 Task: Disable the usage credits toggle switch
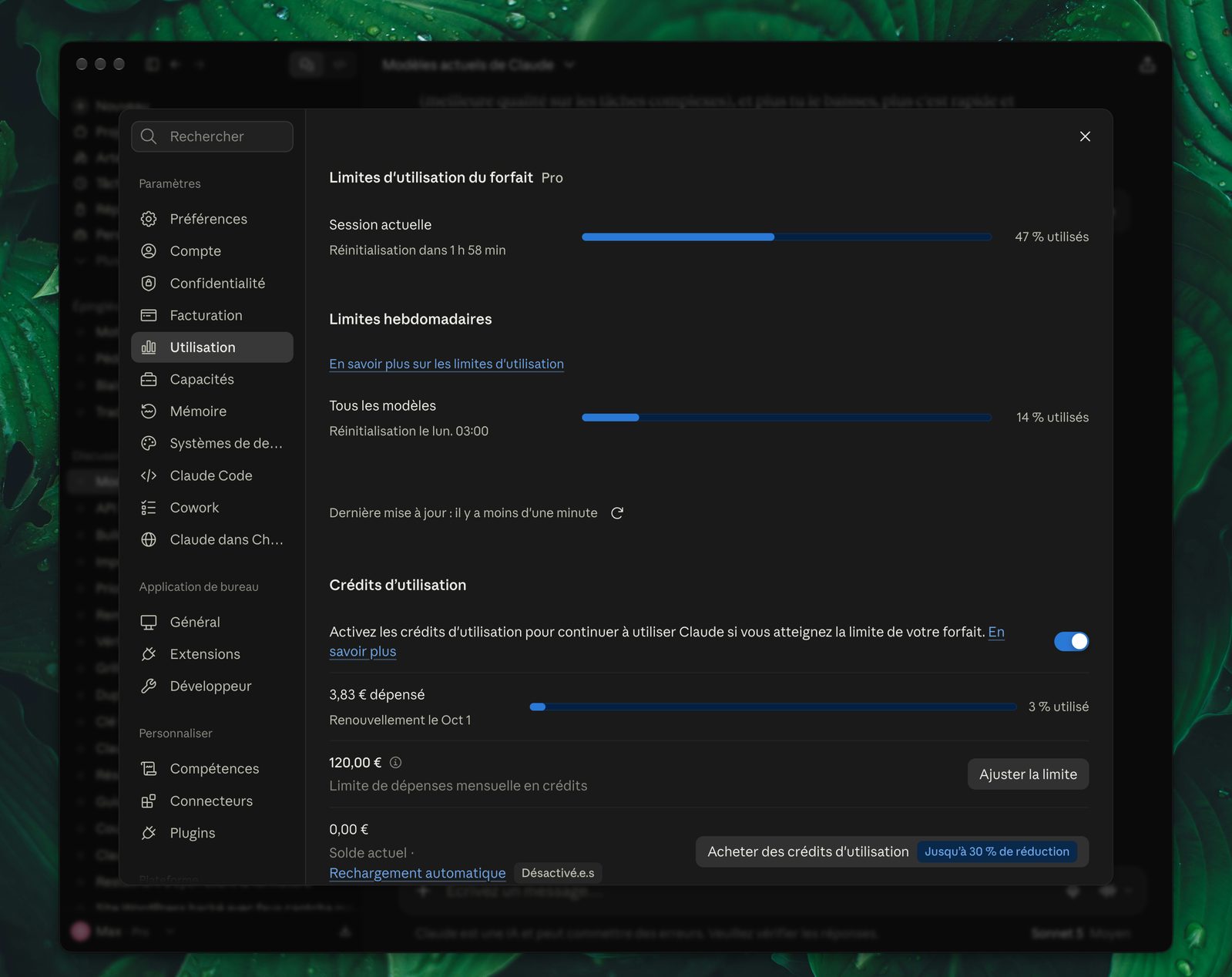click(1071, 641)
